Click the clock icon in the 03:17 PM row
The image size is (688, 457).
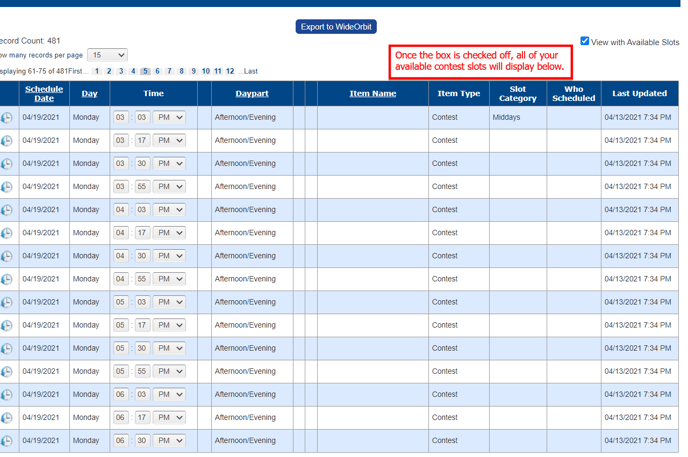point(7,141)
